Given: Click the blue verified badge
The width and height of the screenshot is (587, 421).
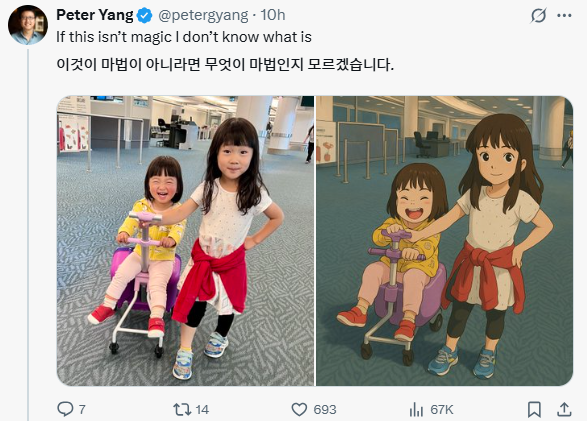Looking at the screenshot, I should click(x=145, y=16).
